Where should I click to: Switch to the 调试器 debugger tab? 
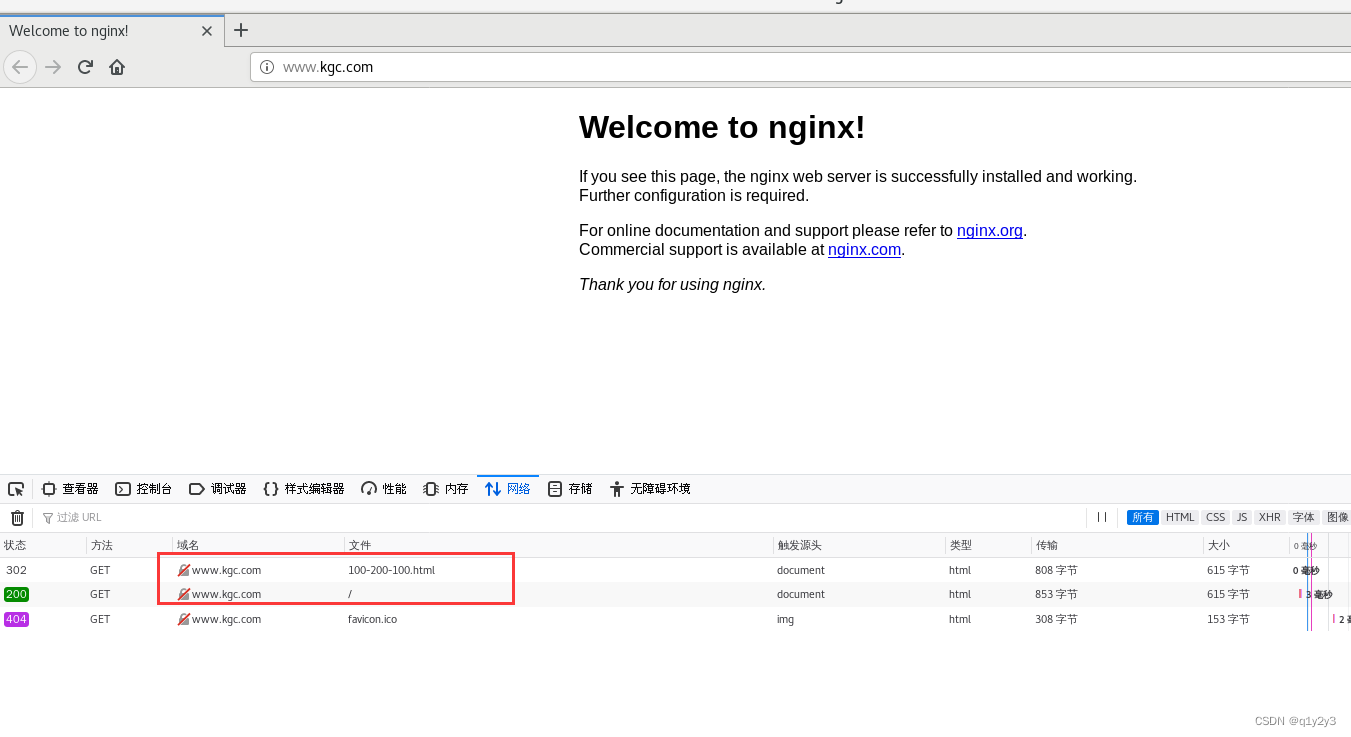(218, 489)
